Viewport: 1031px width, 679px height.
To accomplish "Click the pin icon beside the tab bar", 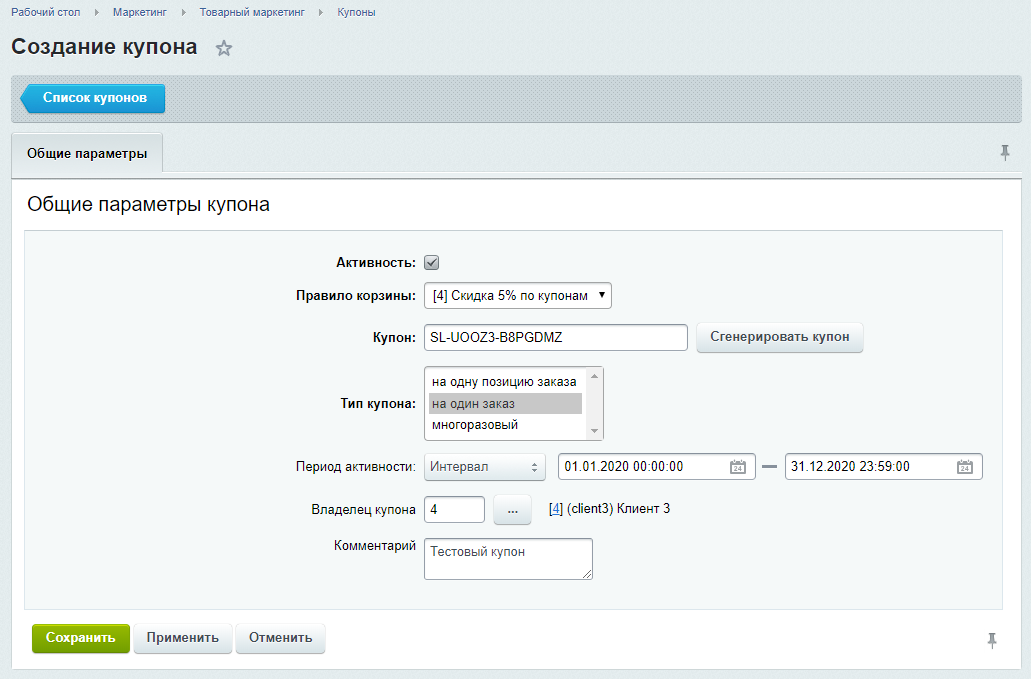I will [x=1005, y=153].
